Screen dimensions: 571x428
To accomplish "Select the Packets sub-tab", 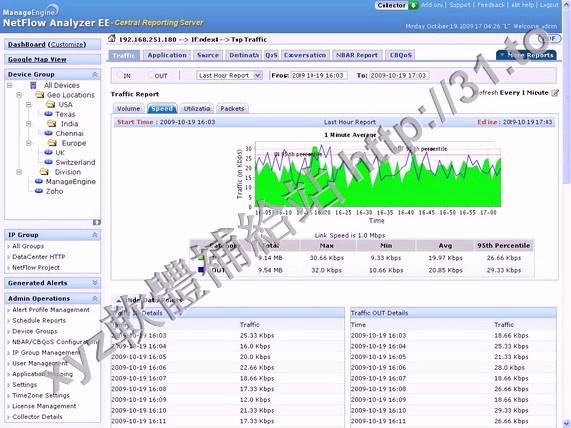I will [232, 109].
